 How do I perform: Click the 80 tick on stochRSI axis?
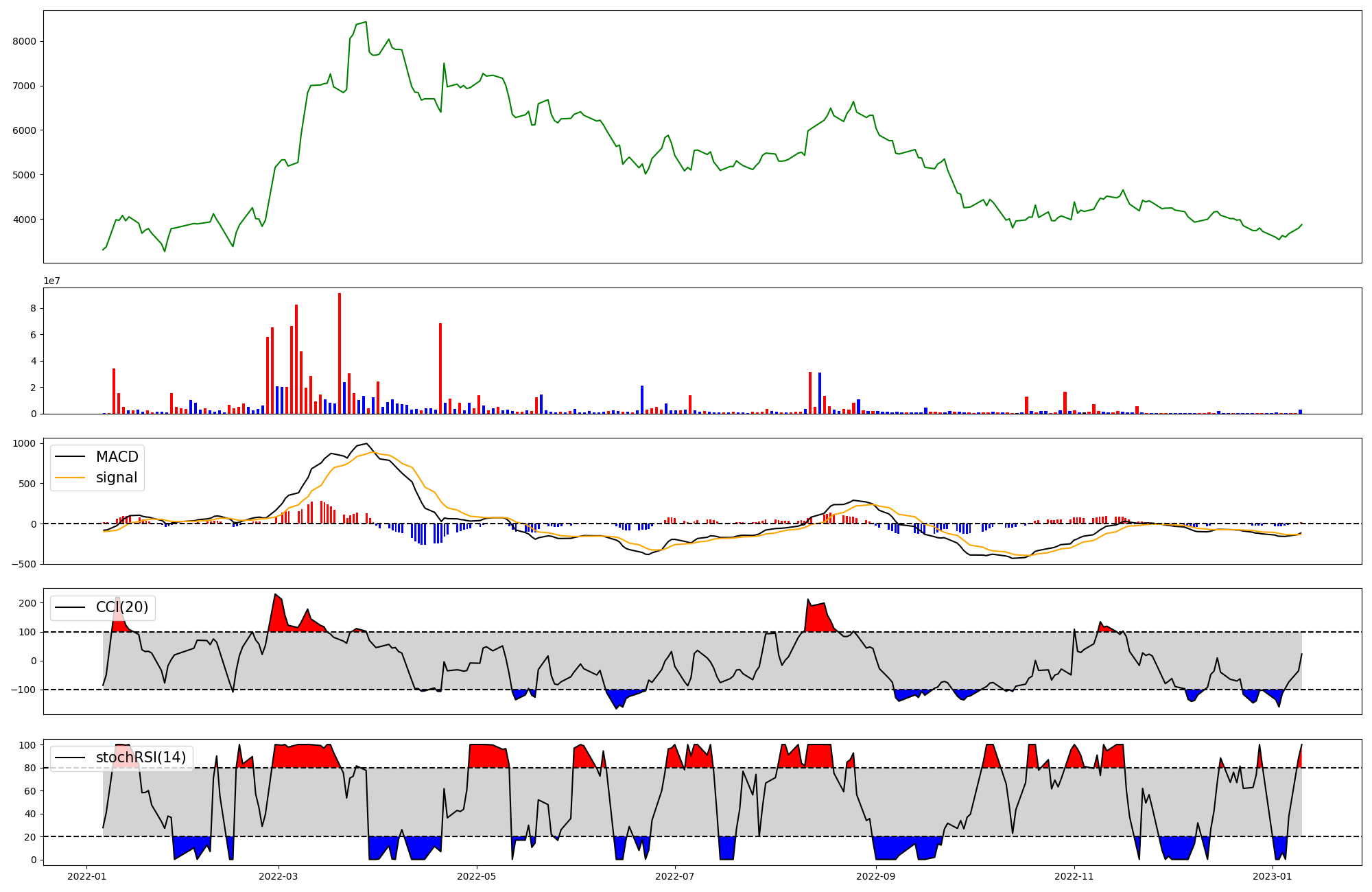coord(30,768)
